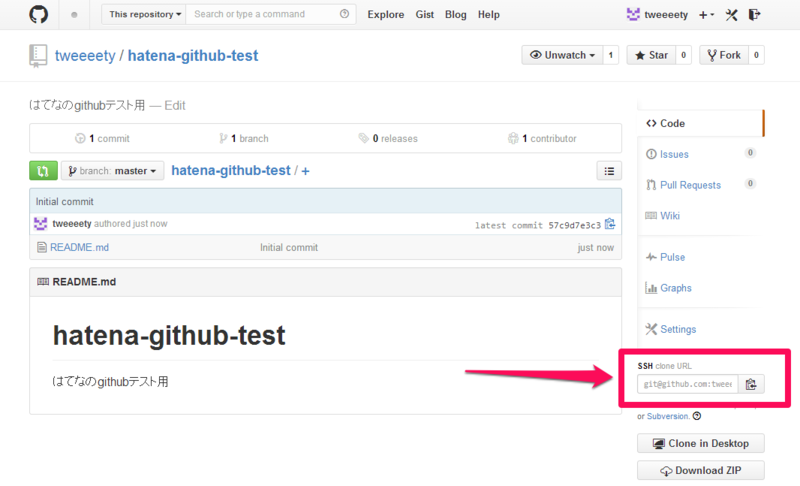Open Blog in top navigation
The image size is (800, 486).
point(456,15)
